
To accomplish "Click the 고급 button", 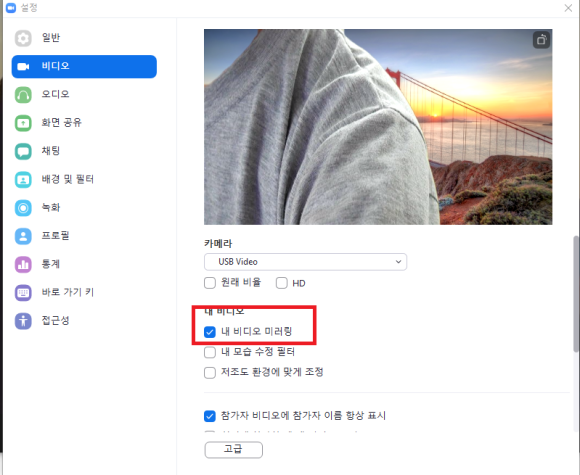I will (x=234, y=450).
